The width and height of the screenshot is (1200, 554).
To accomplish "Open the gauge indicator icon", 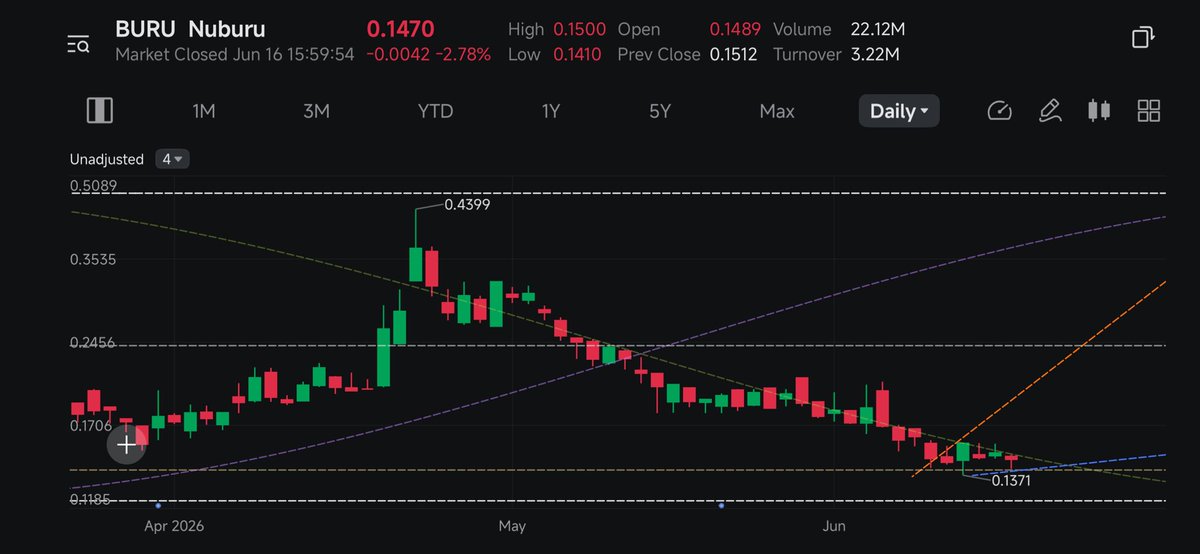I will [x=999, y=111].
